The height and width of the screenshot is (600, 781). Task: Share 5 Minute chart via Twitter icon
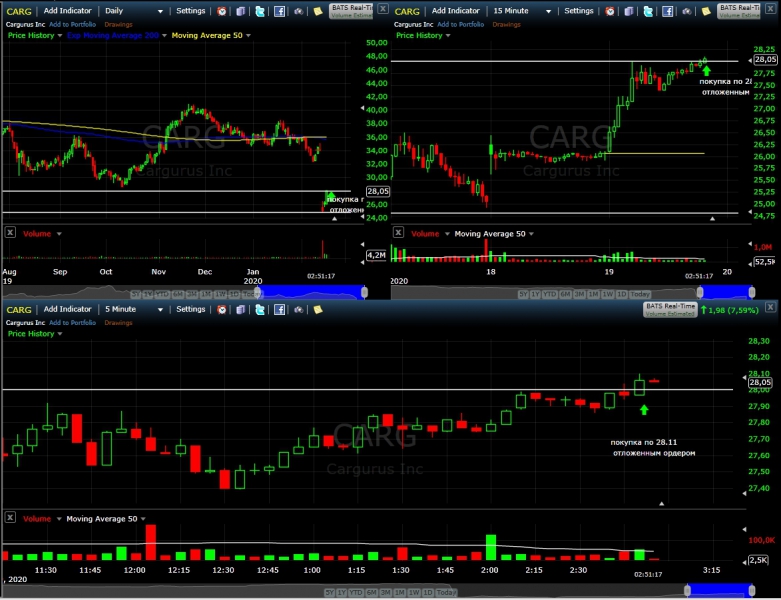(260, 309)
